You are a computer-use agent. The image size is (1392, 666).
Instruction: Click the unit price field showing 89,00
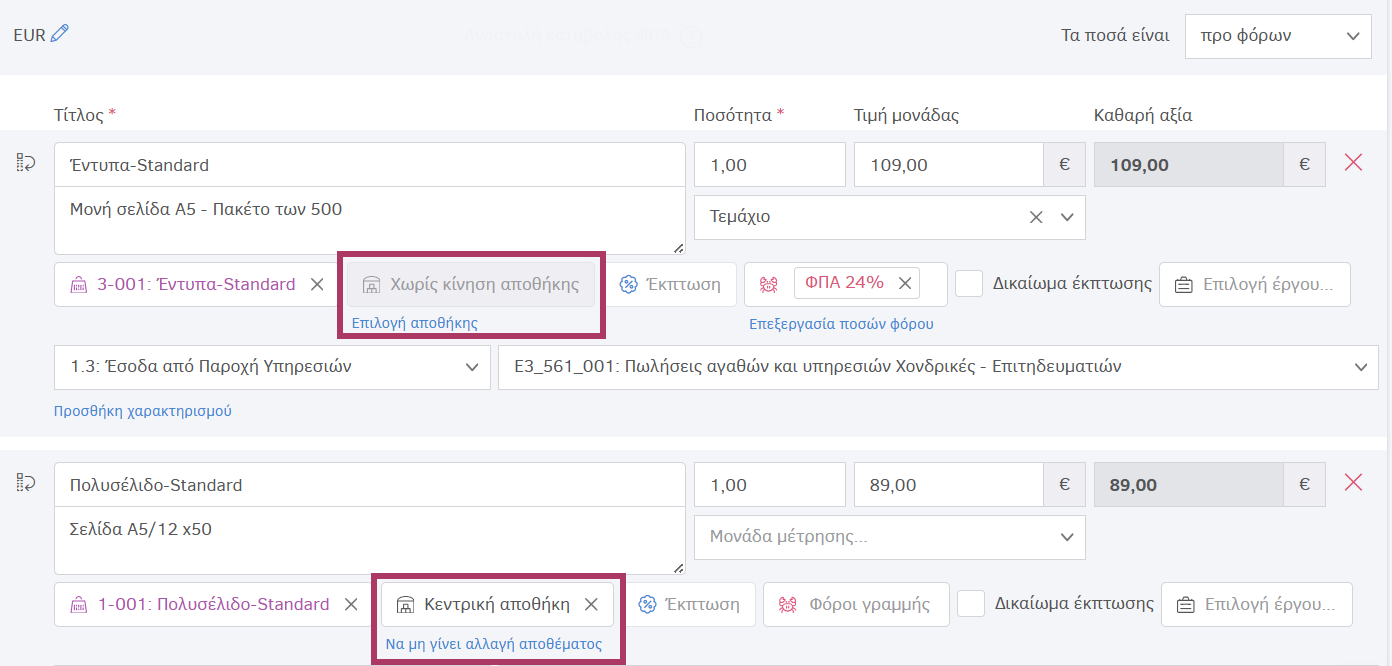pyautogui.click(x=947, y=485)
